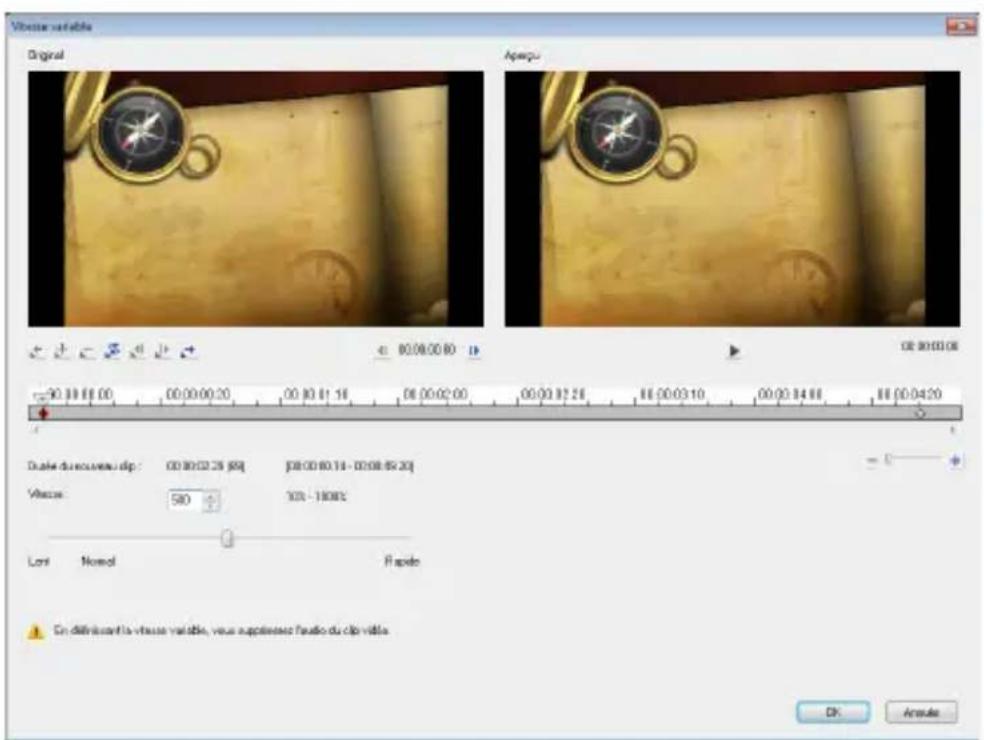Zoom into the timeline with the plus icon
The height and width of the screenshot is (740, 984).
point(955,459)
